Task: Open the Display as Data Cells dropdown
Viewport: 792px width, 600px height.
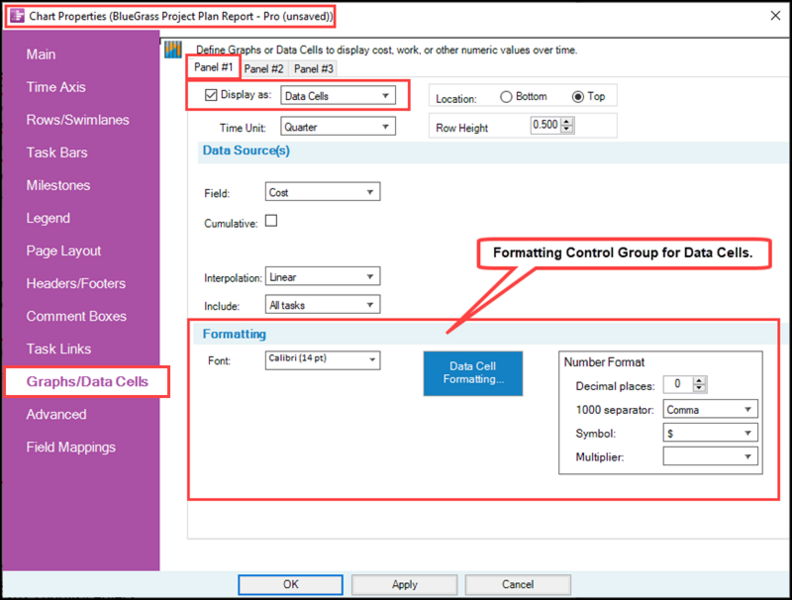Action: [x=338, y=95]
